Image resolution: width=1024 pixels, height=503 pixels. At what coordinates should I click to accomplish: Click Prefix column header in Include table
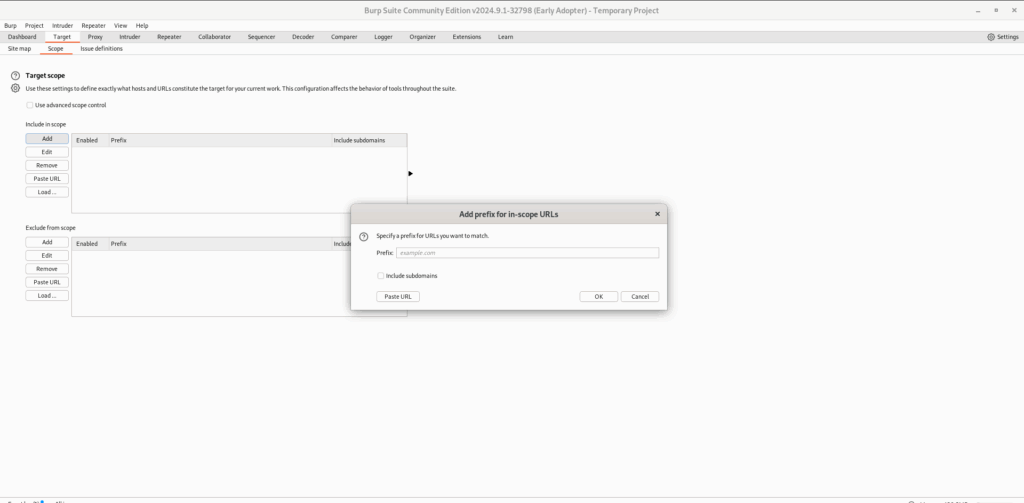pos(219,140)
